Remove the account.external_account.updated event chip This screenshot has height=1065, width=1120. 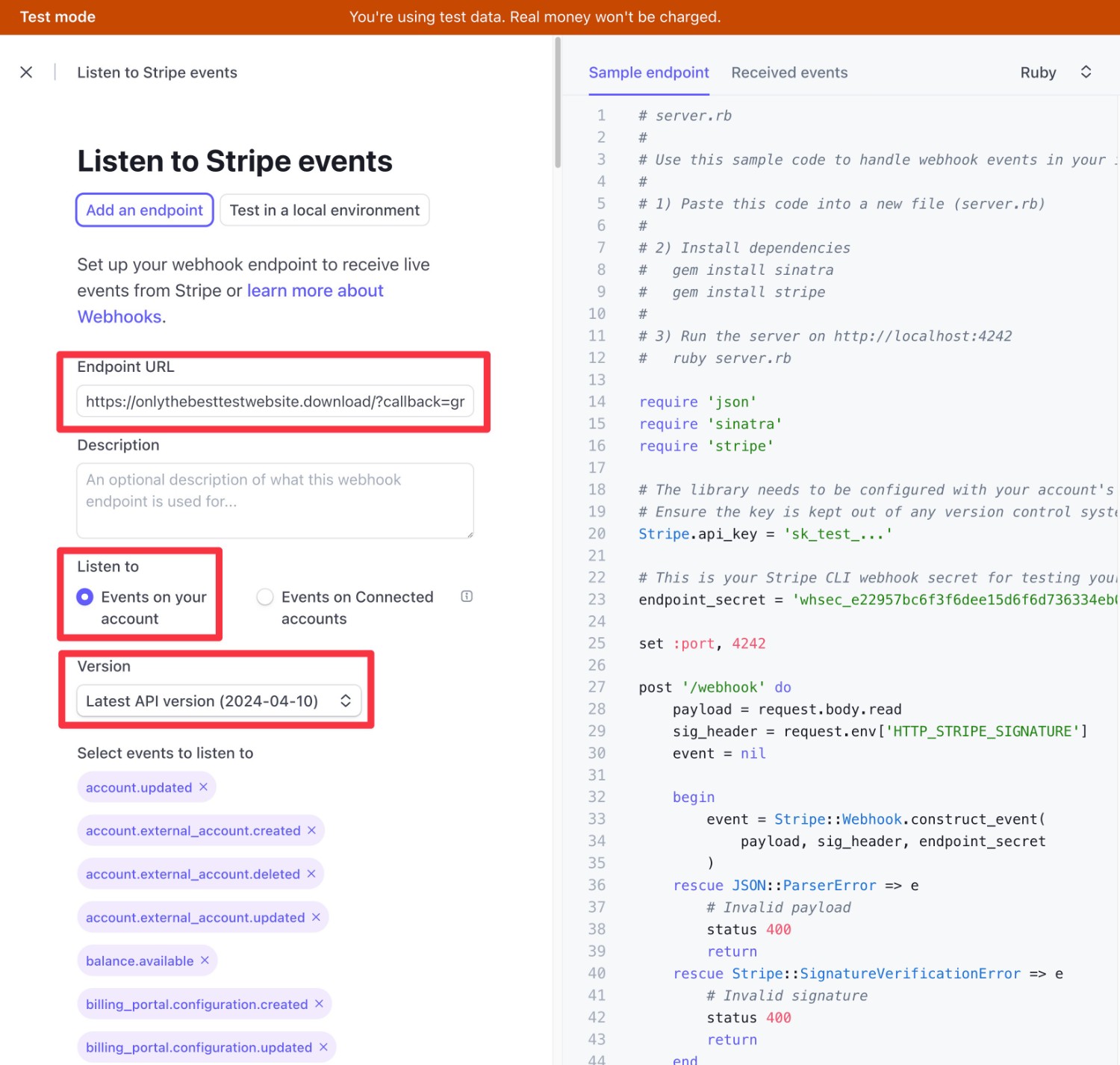(x=317, y=917)
